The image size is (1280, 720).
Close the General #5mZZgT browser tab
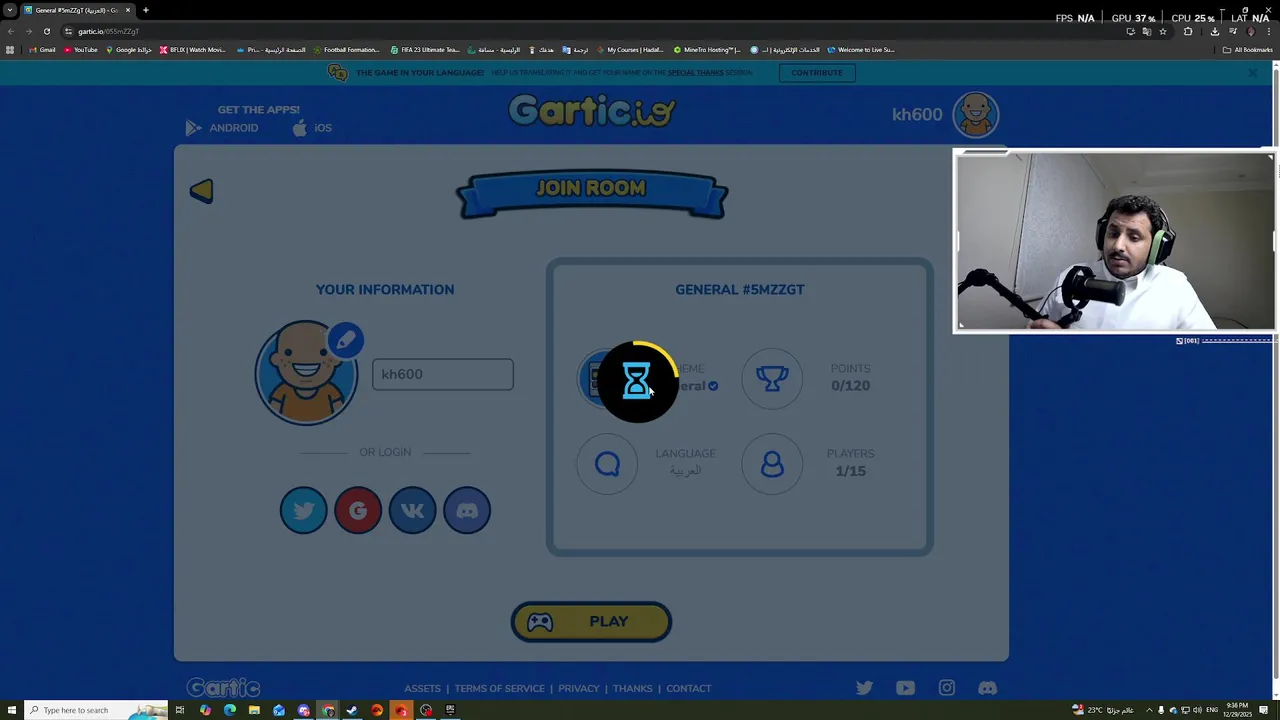[127, 10]
